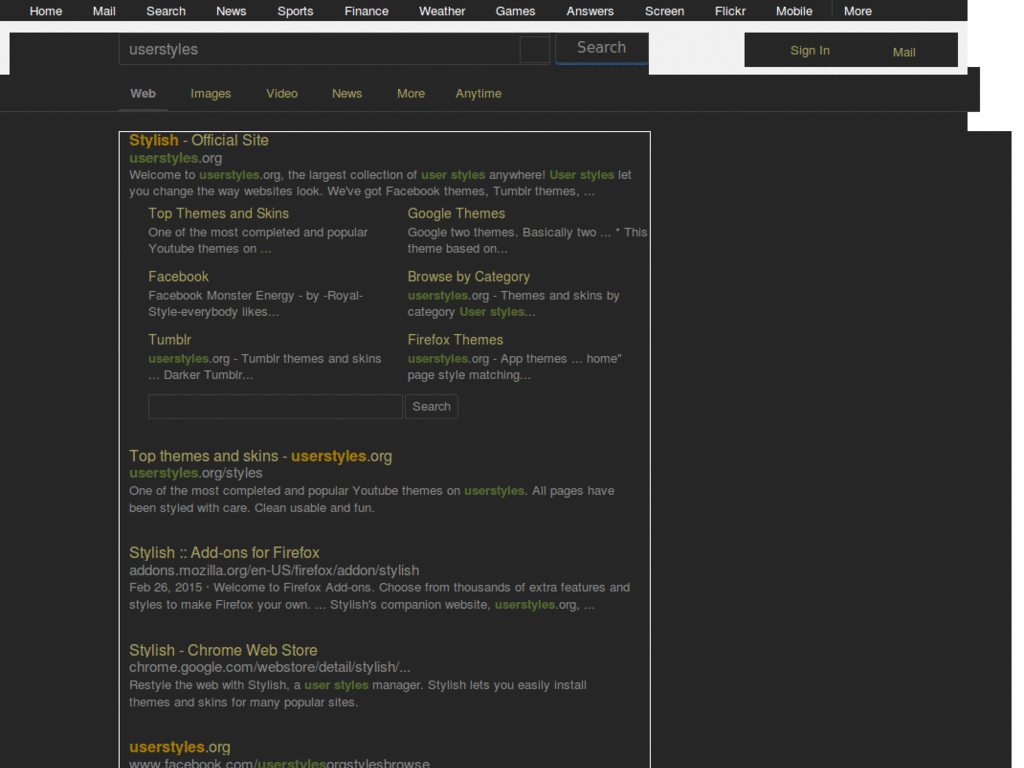Open Weather in the top navigation bar
Screen dimensions: 1024x768
(442, 11)
